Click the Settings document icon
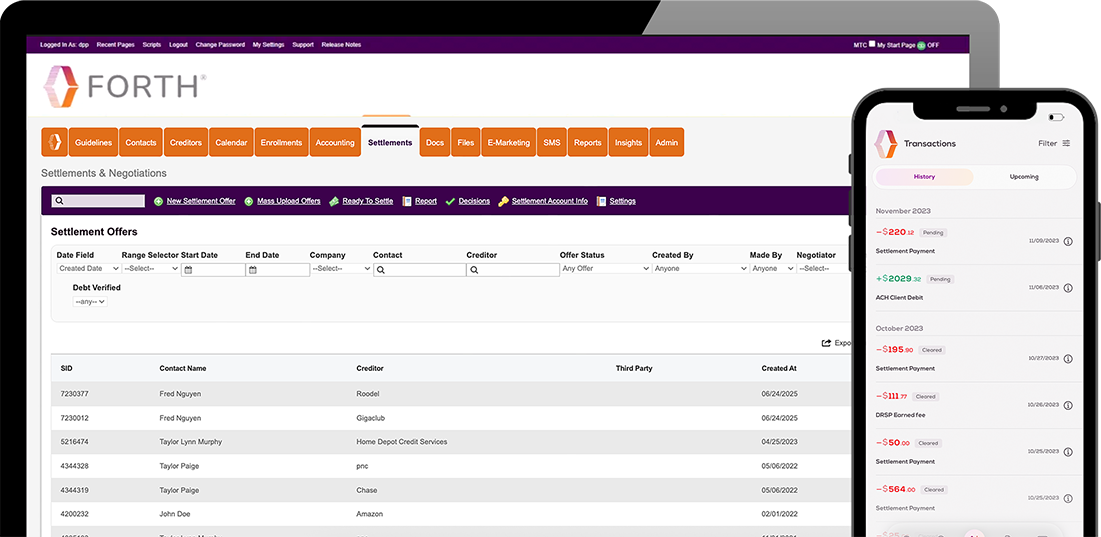Screen dimensions: 1101x537 (x=601, y=201)
